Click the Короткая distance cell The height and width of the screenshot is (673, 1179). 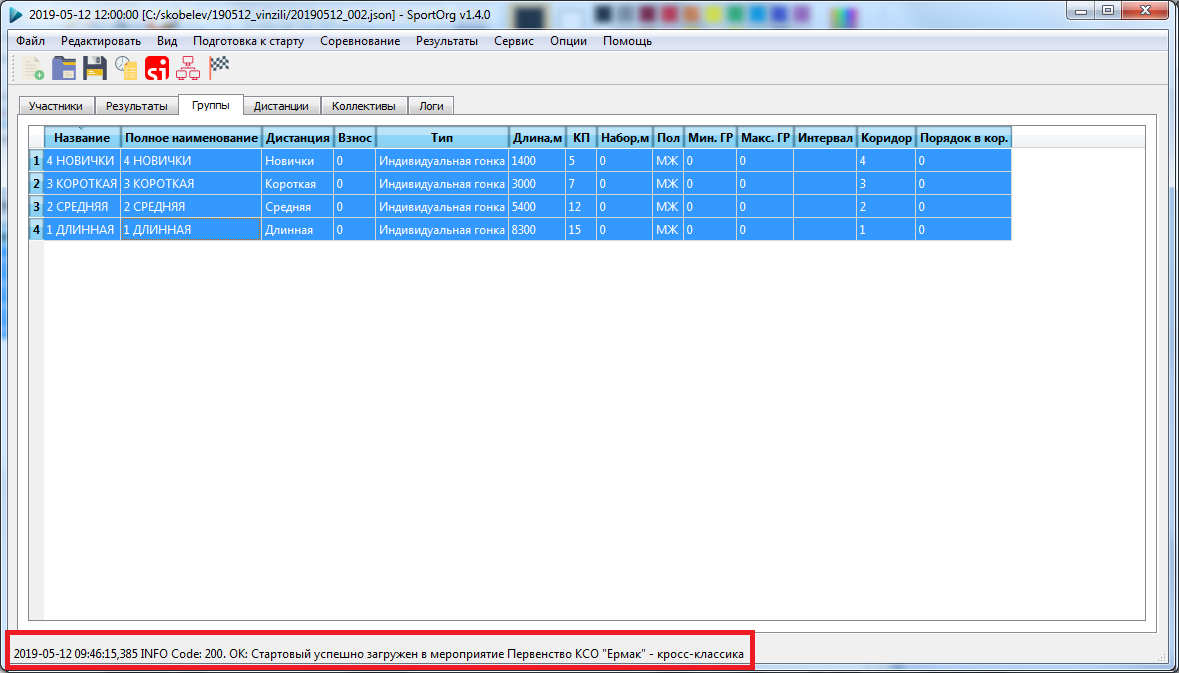pyautogui.click(x=298, y=183)
